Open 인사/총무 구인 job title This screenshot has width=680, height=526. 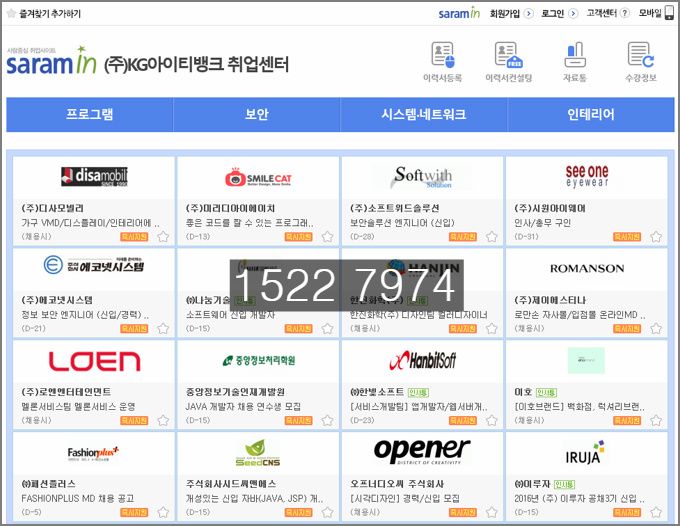point(543,223)
